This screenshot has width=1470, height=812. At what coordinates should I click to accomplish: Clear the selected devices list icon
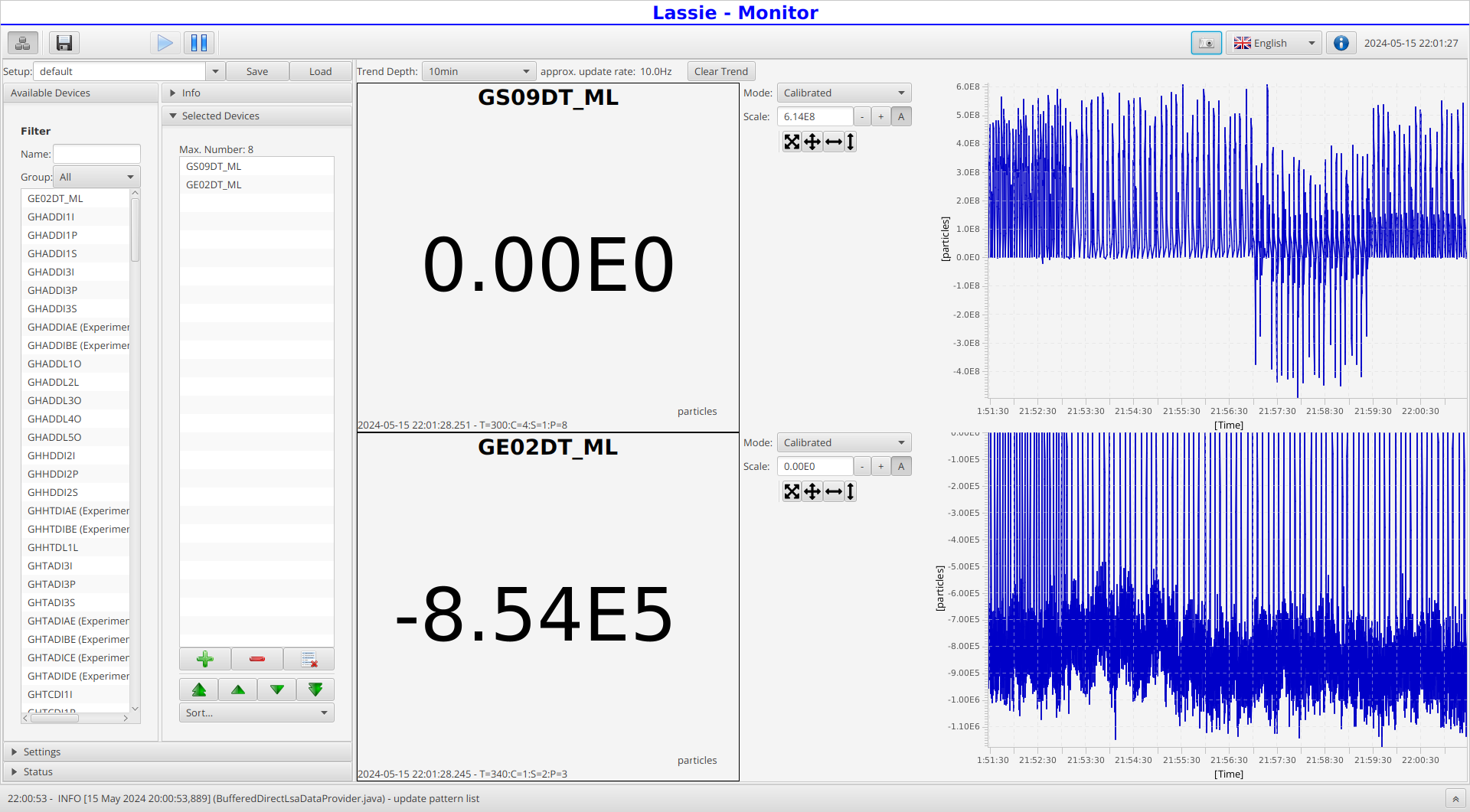pos(309,659)
